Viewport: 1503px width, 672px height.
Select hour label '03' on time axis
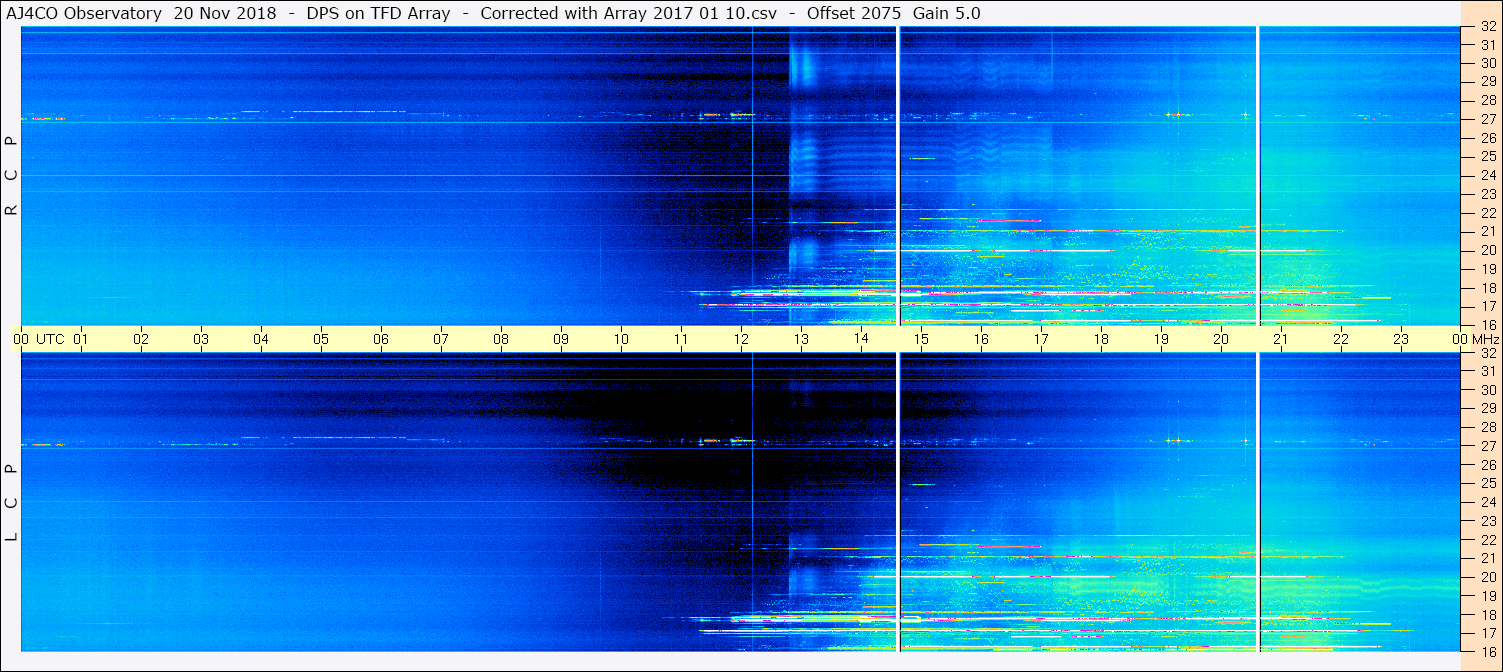click(201, 339)
